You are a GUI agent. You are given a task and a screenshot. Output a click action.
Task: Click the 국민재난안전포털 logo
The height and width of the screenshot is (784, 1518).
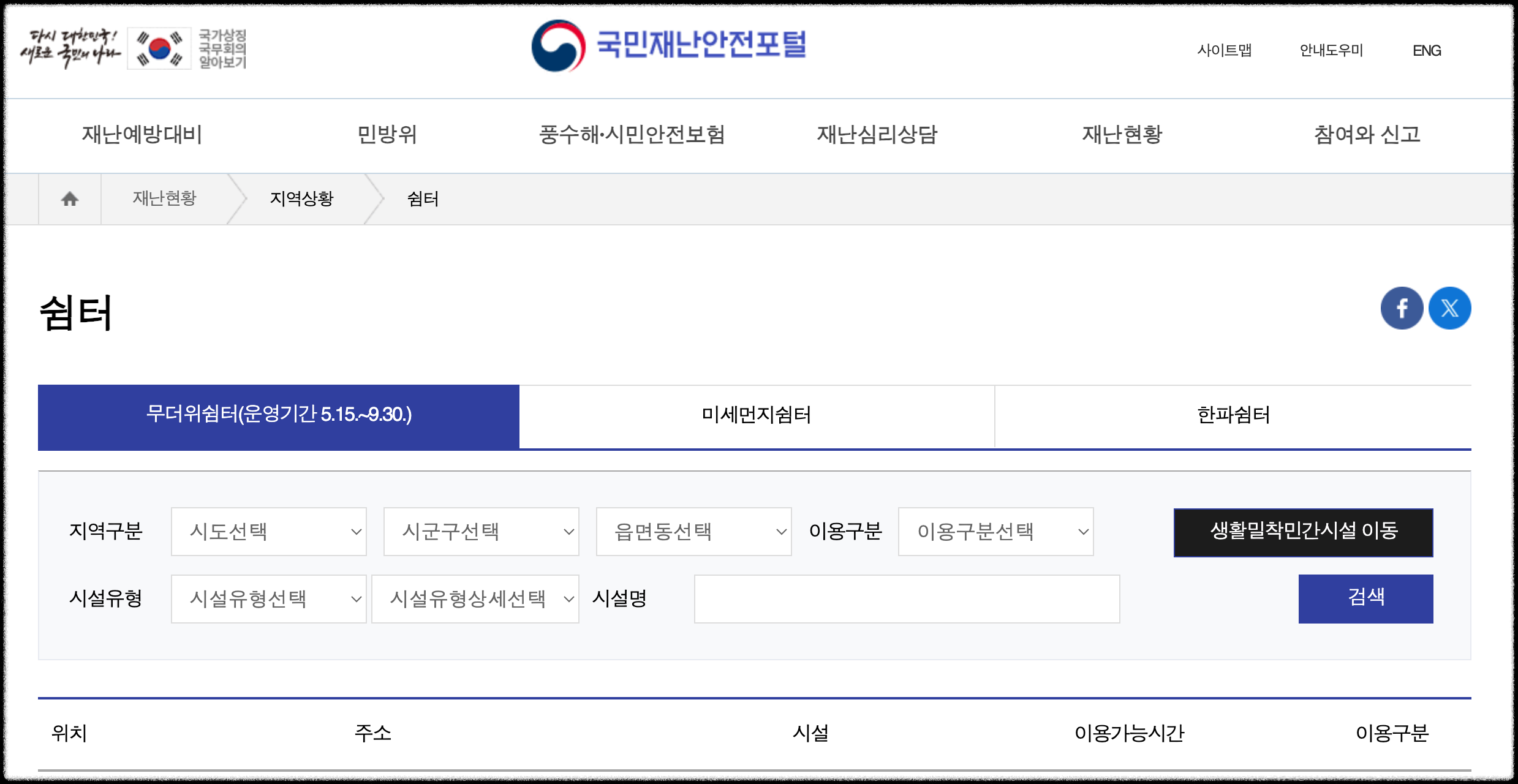pos(669,46)
